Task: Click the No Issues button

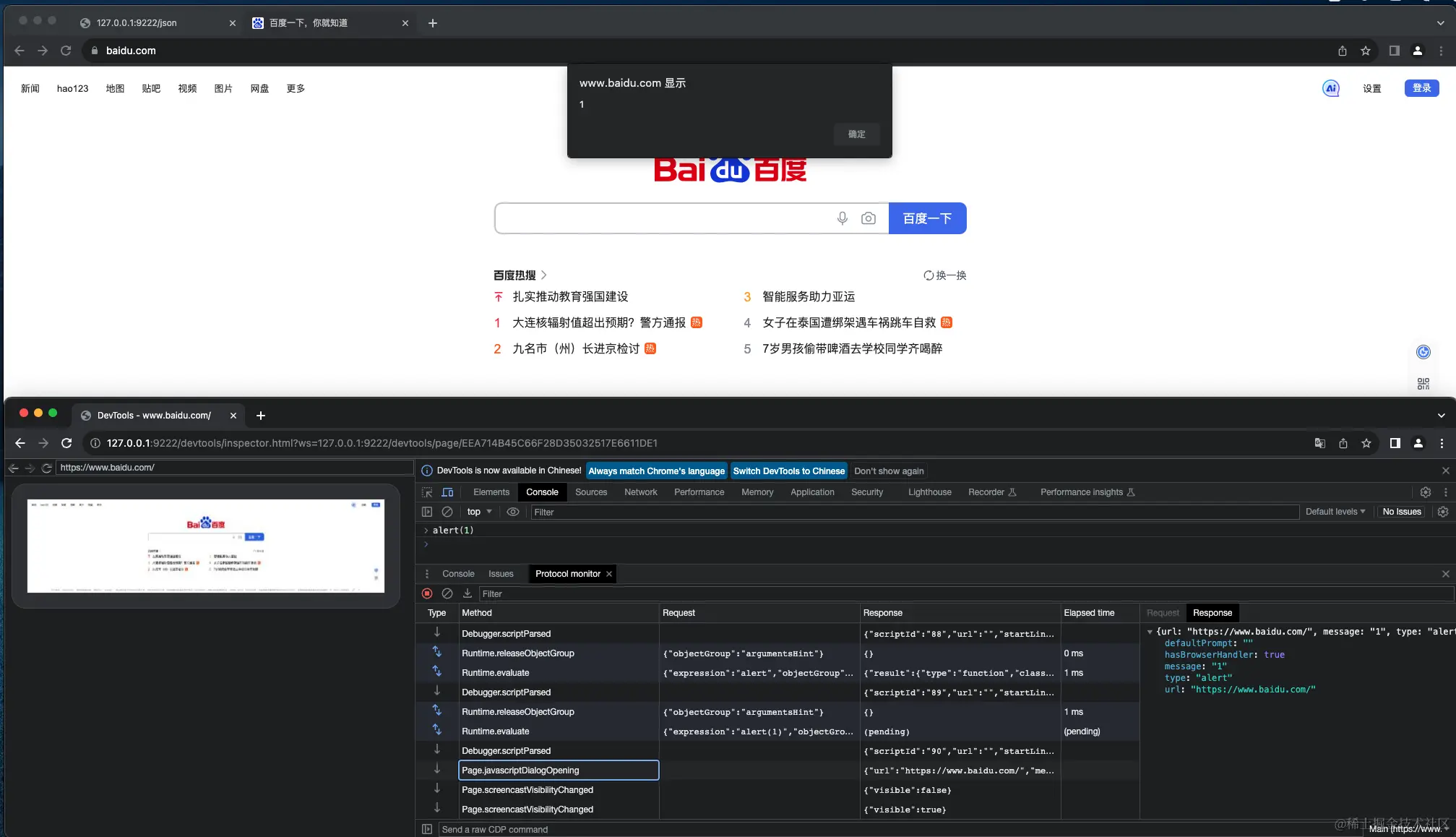Action: 1401,512
